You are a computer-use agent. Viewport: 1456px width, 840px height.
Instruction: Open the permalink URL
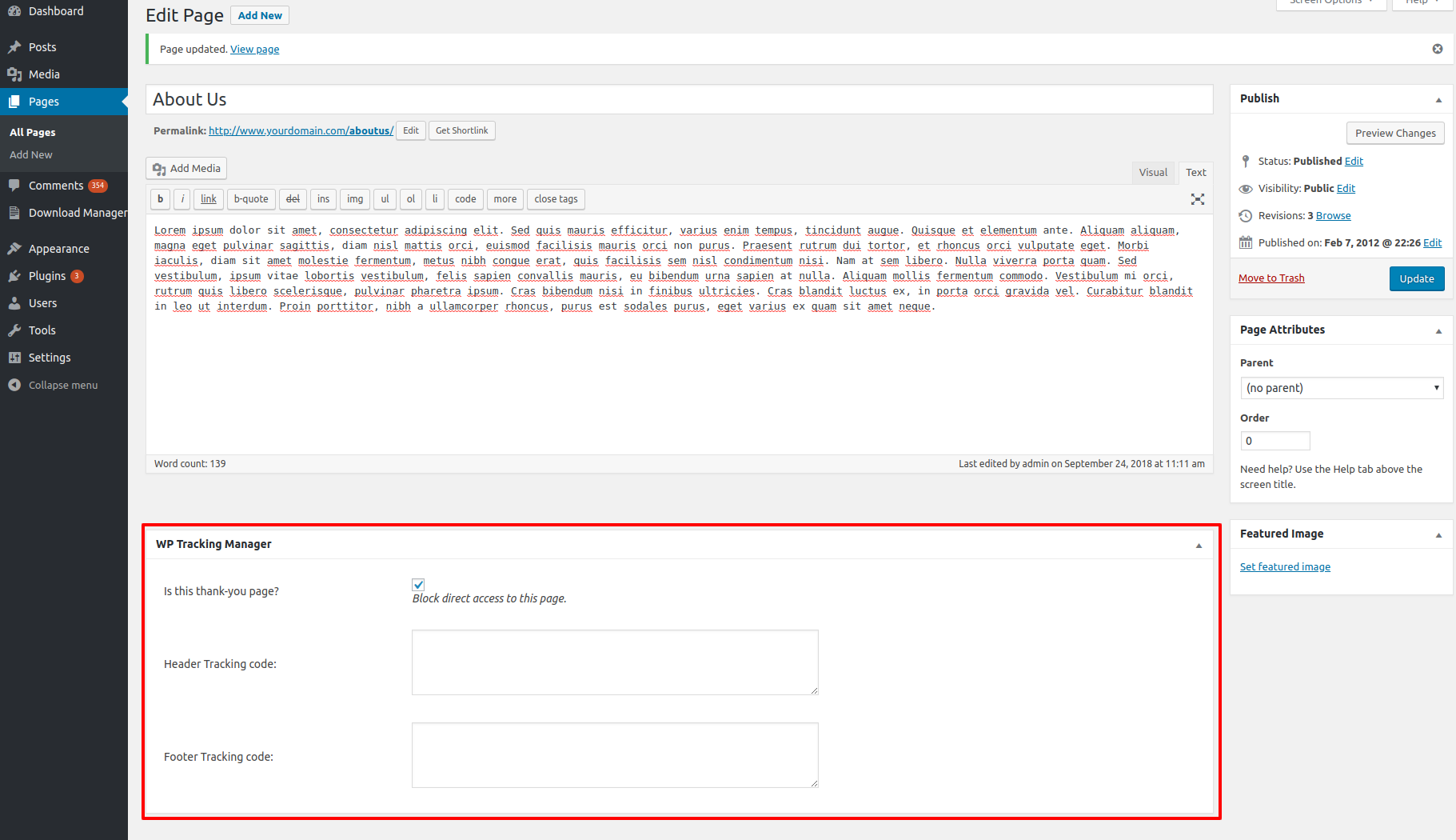tap(301, 131)
